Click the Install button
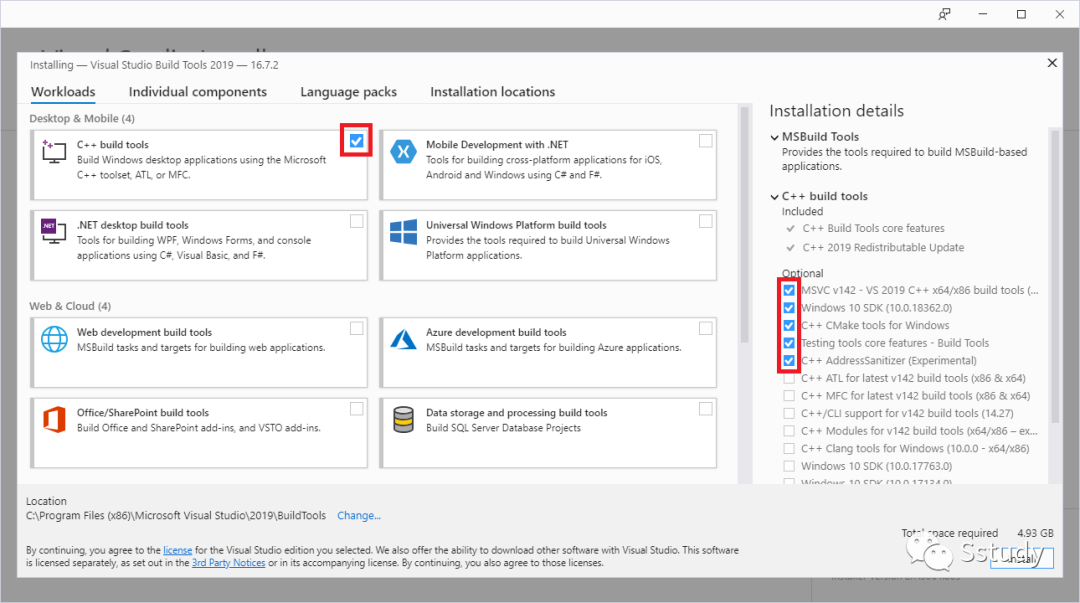This screenshot has height=603, width=1080. pyautogui.click(x=1021, y=560)
